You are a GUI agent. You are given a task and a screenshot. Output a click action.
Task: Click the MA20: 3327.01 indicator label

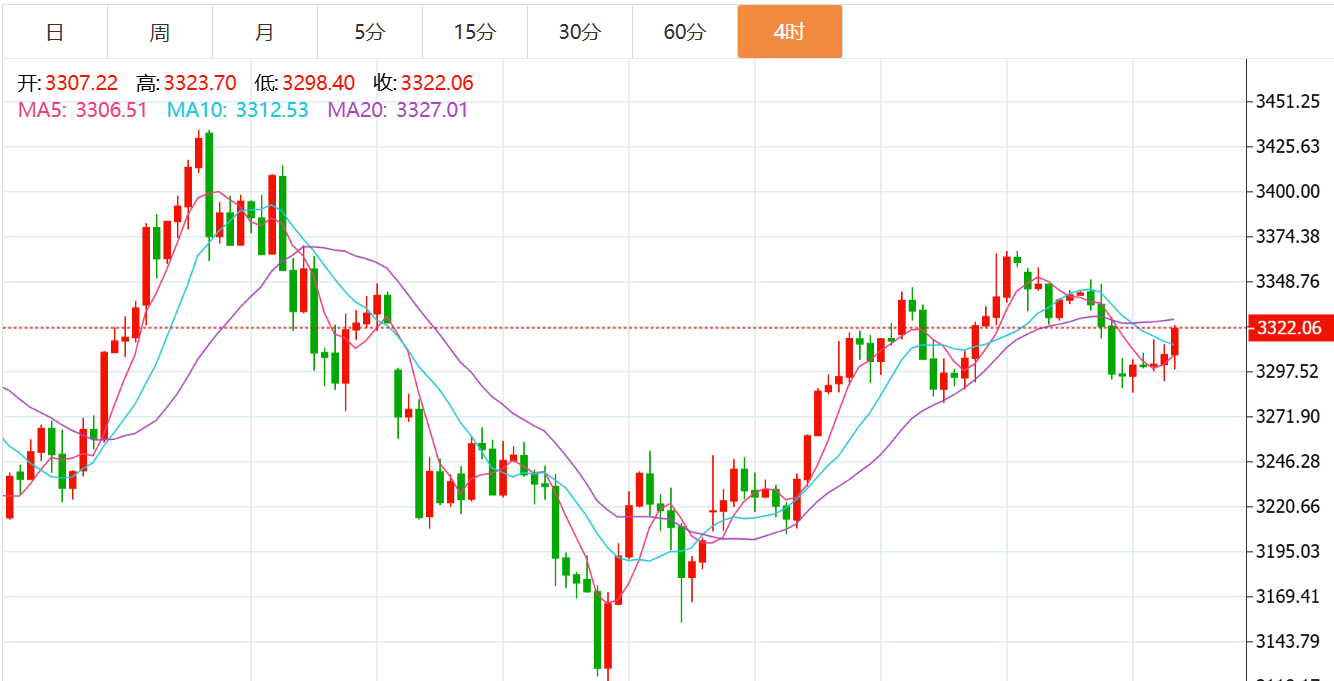(x=398, y=110)
